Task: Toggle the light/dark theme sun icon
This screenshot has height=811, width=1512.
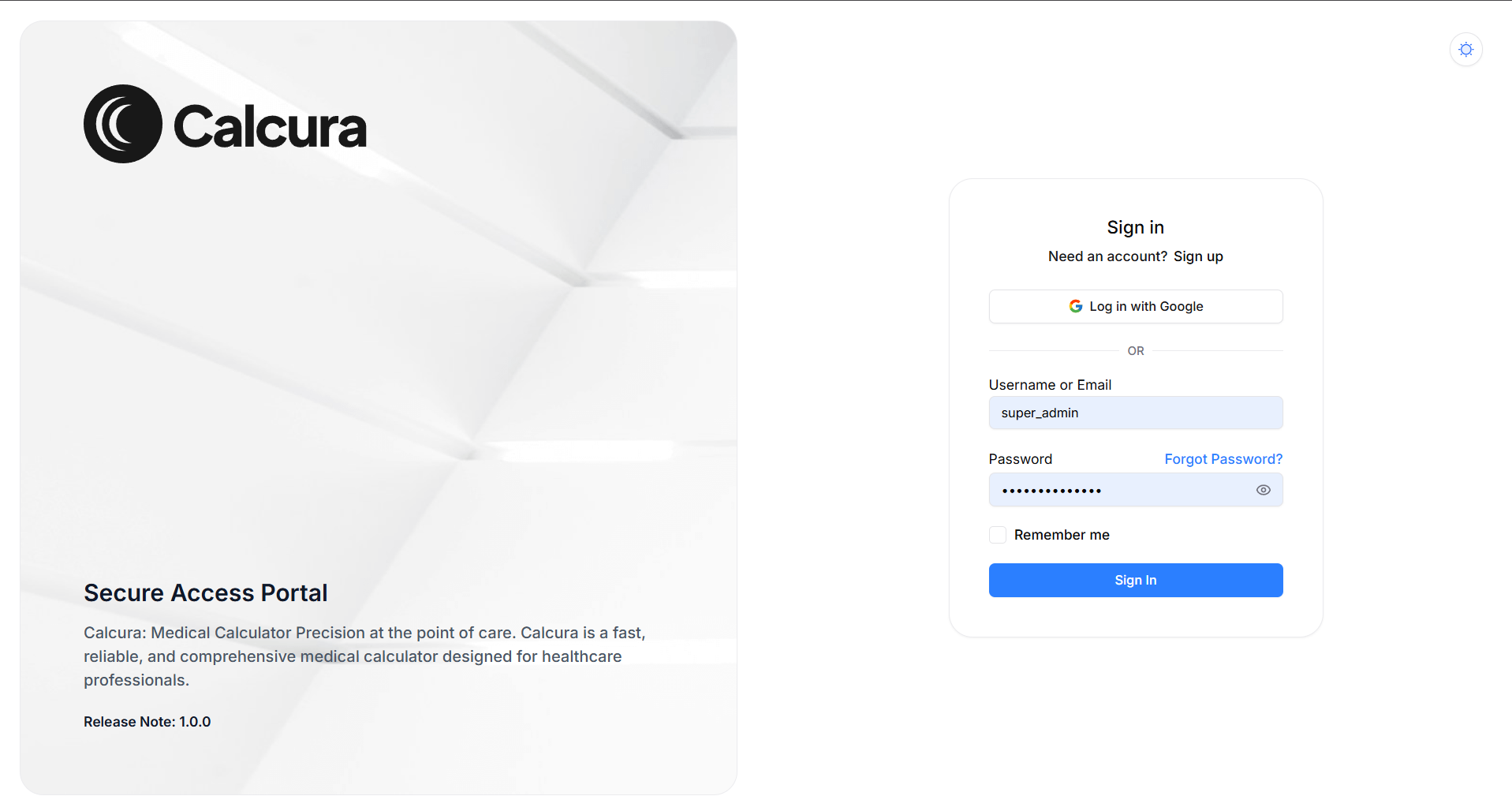Action: (1465, 50)
